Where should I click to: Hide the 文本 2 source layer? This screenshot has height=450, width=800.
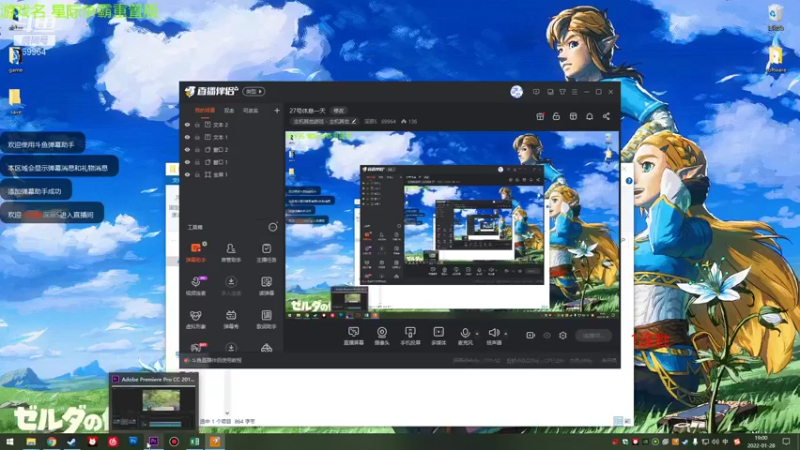pos(187,124)
